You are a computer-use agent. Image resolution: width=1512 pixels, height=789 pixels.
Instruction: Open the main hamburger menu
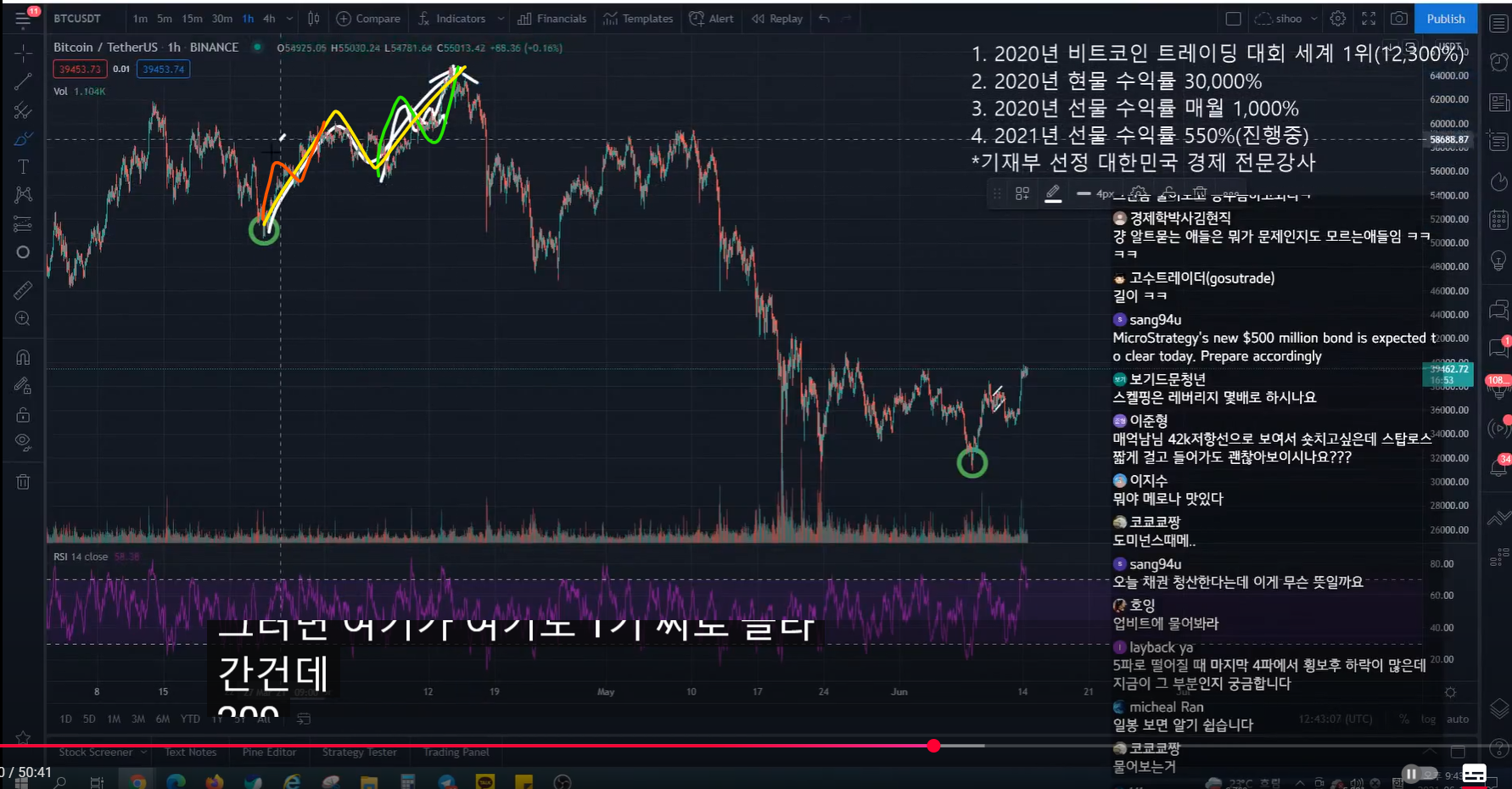click(23, 19)
